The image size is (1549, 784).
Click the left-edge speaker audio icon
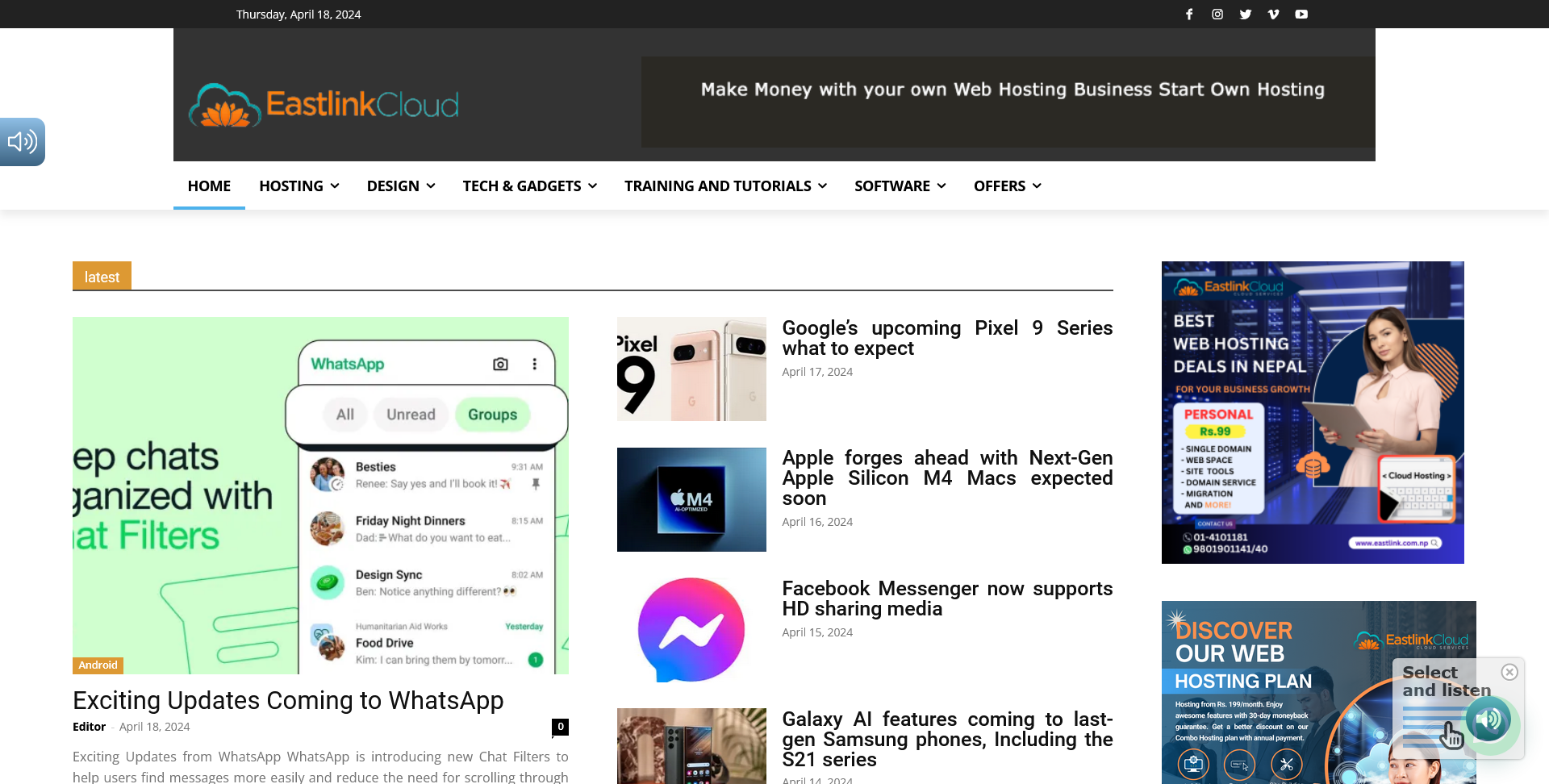tap(22, 142)
